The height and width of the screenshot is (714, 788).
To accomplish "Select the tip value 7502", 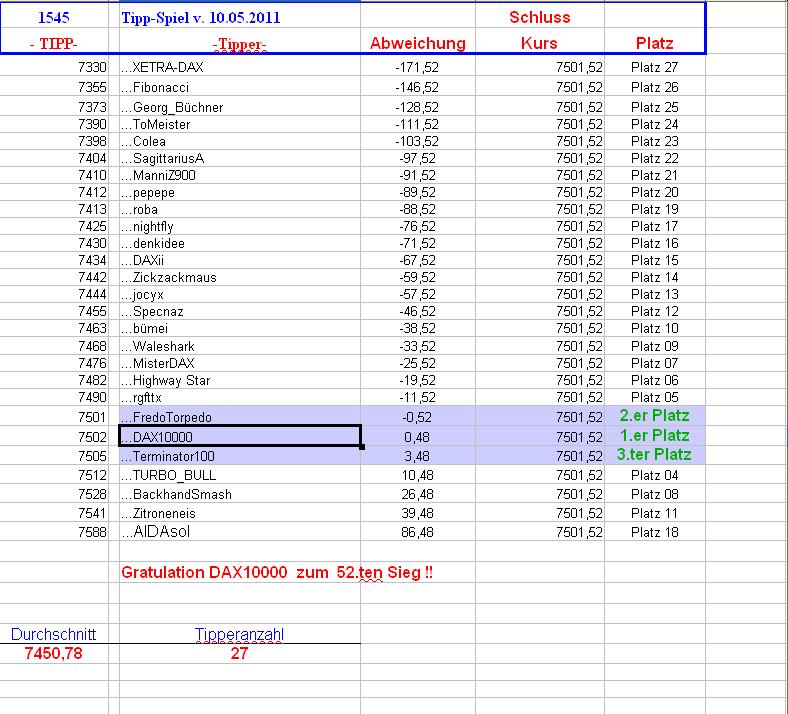I will click(54, 437).
